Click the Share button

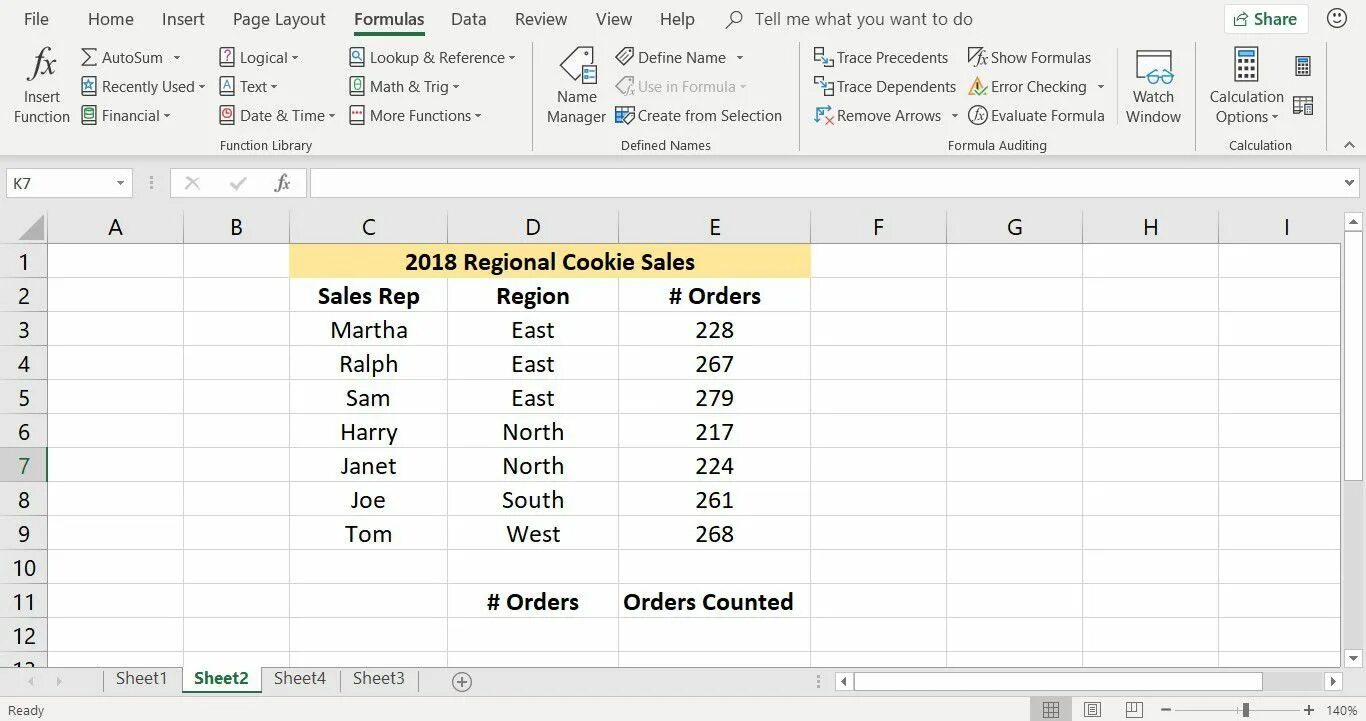tap(1266, 19)
